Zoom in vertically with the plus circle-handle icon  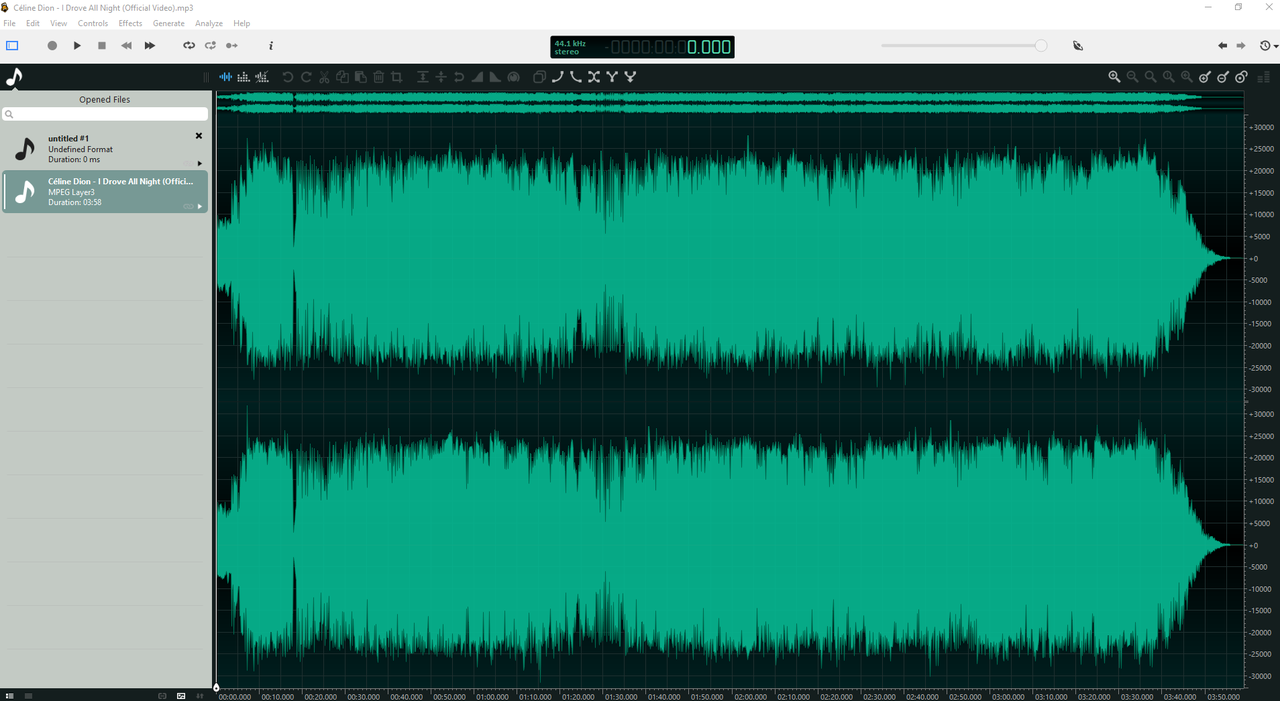coord(1205,77)
